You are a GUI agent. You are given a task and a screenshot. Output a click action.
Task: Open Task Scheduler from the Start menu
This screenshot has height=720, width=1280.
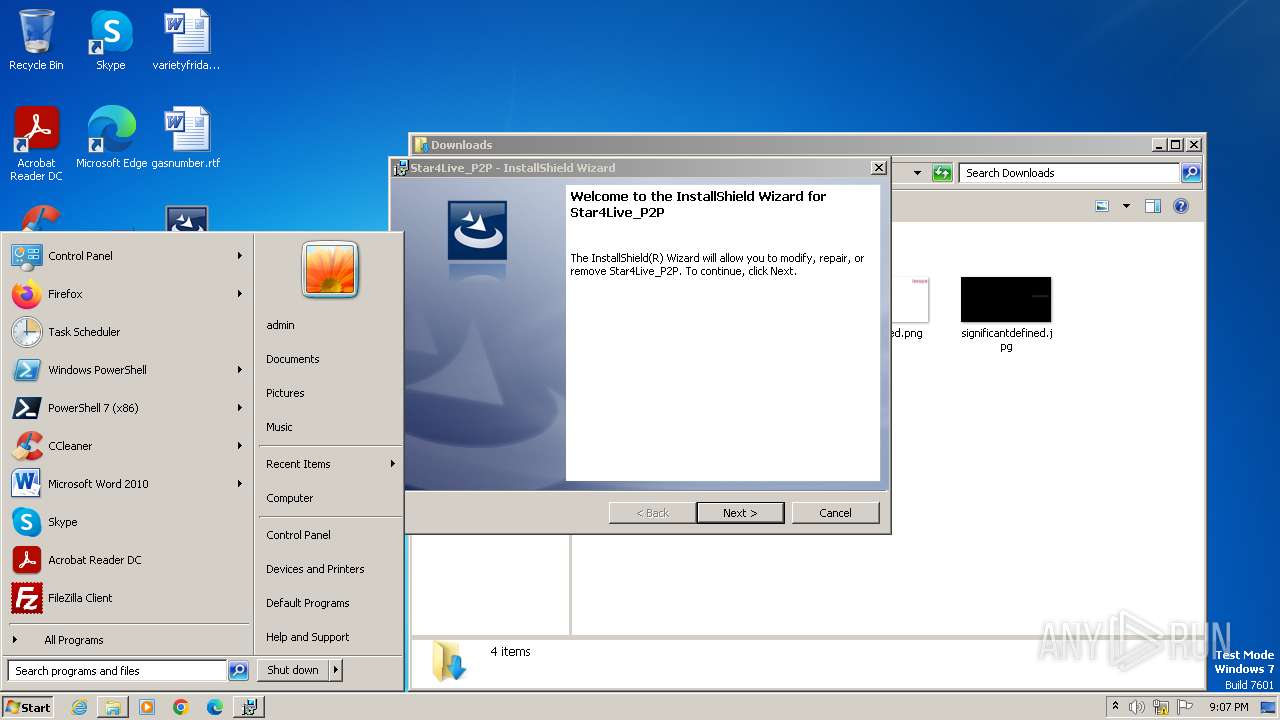[126, 332]
